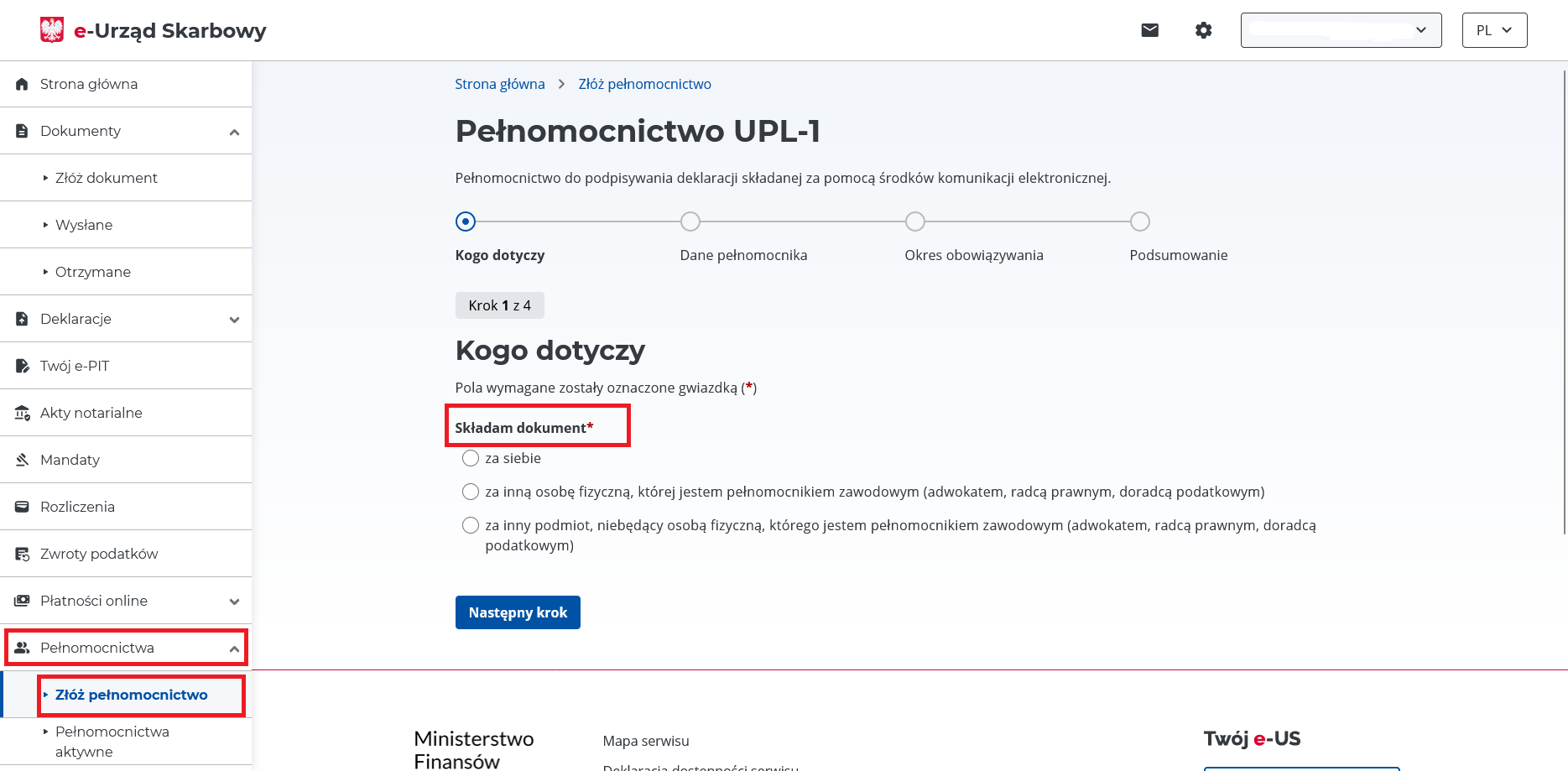Open the PL language dropdown
This screenshot has width=1568, height=771.
1494,30
